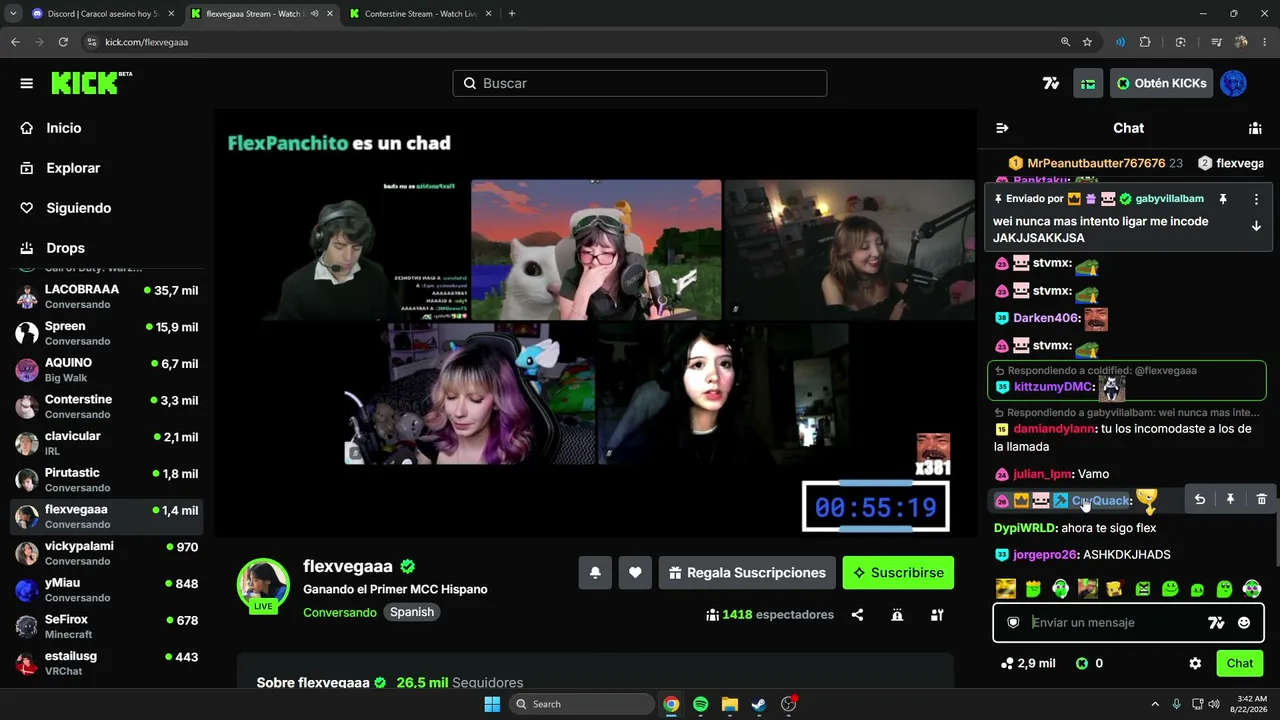The image size is (1280, 720).
Task: Delete the CuvQuack chat message
Action: click(x=1261, y=499)
